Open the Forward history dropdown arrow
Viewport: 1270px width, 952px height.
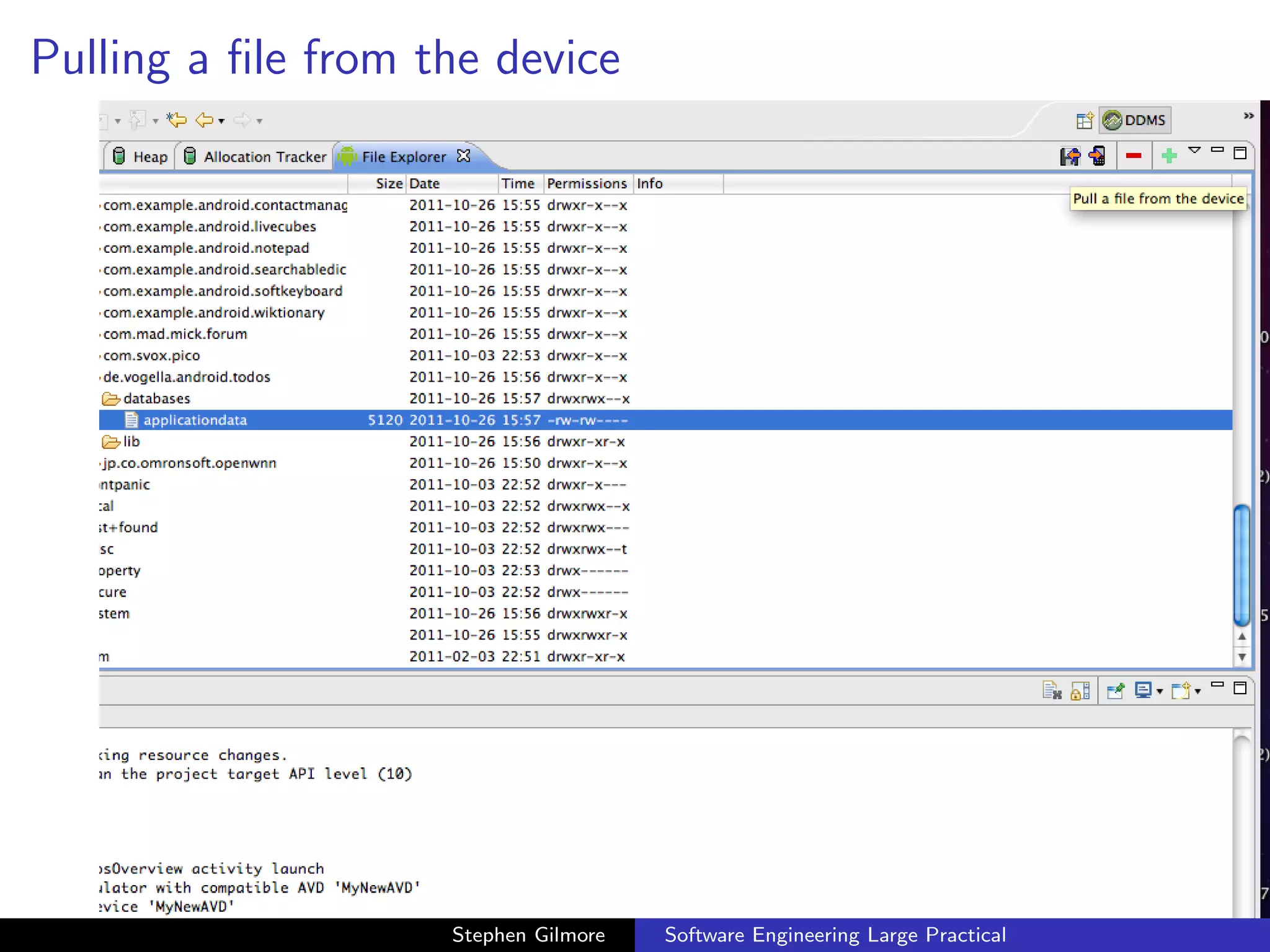pos(259,121)
